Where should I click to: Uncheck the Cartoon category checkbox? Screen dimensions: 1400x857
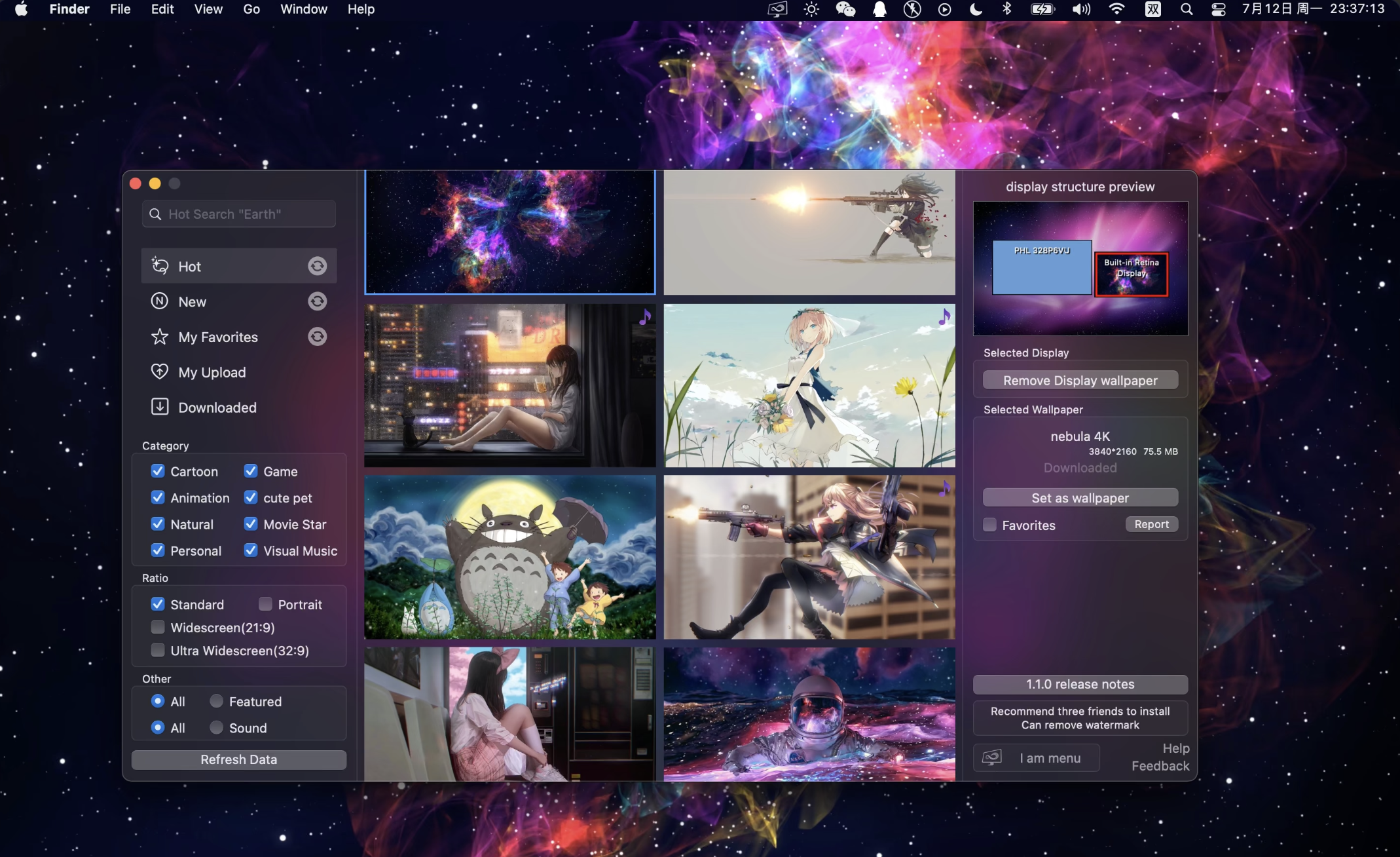[x=158, y=471]
